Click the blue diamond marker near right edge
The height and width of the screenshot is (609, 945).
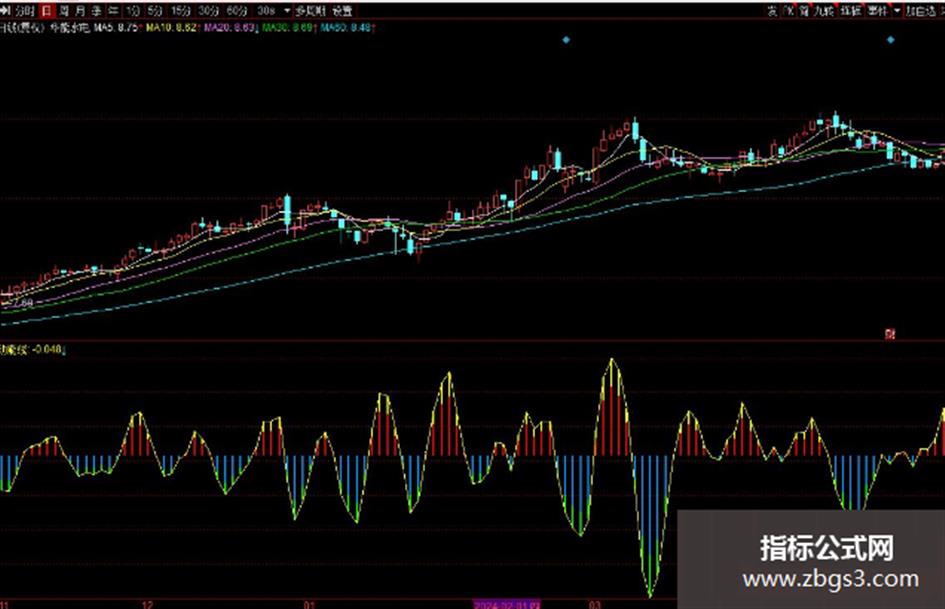pos(891,40)
